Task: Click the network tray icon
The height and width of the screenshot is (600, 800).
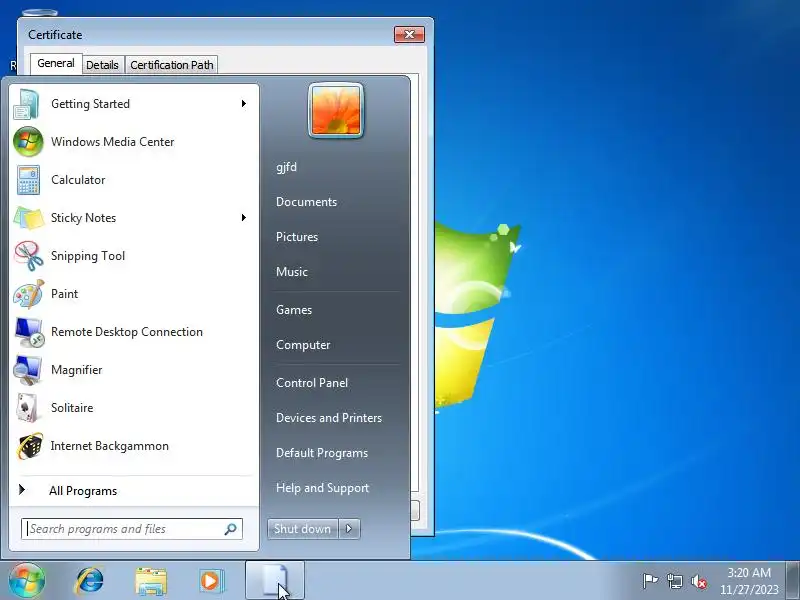Action: click(674, 581)
